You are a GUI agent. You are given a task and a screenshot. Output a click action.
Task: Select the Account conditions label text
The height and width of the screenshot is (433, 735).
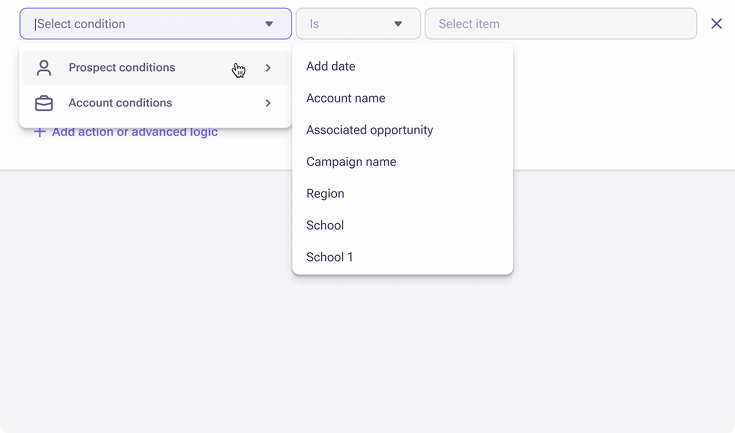click(120, 103)
